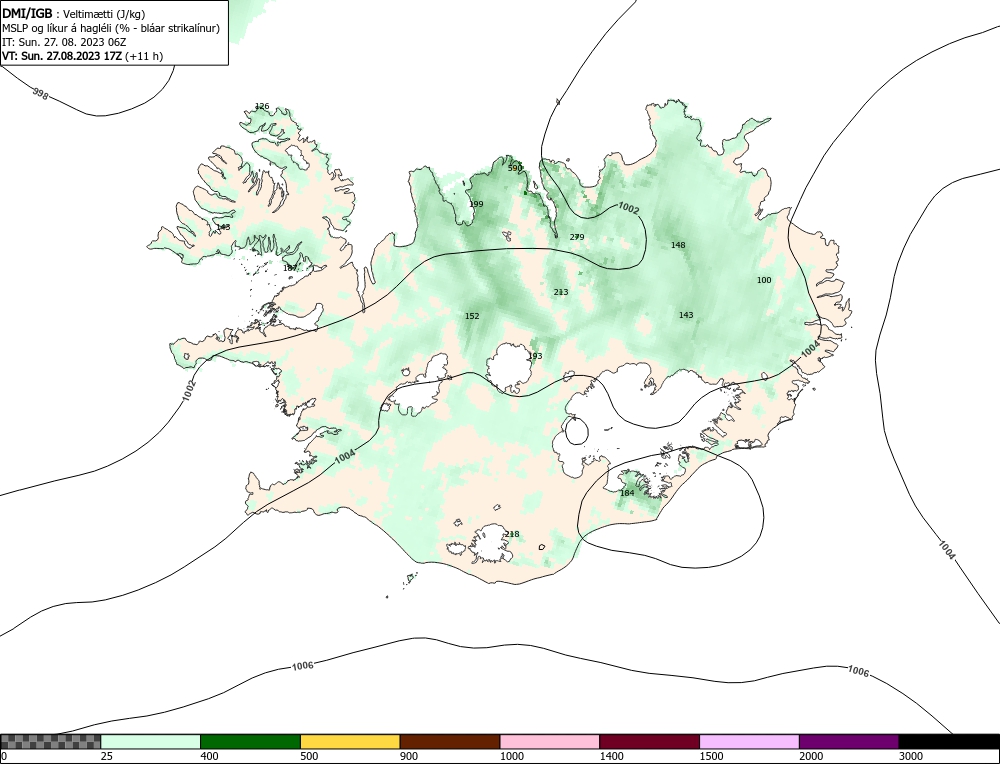
Task: Select the light green 25–400 legend swatch
Action: (x=151, y=741)
